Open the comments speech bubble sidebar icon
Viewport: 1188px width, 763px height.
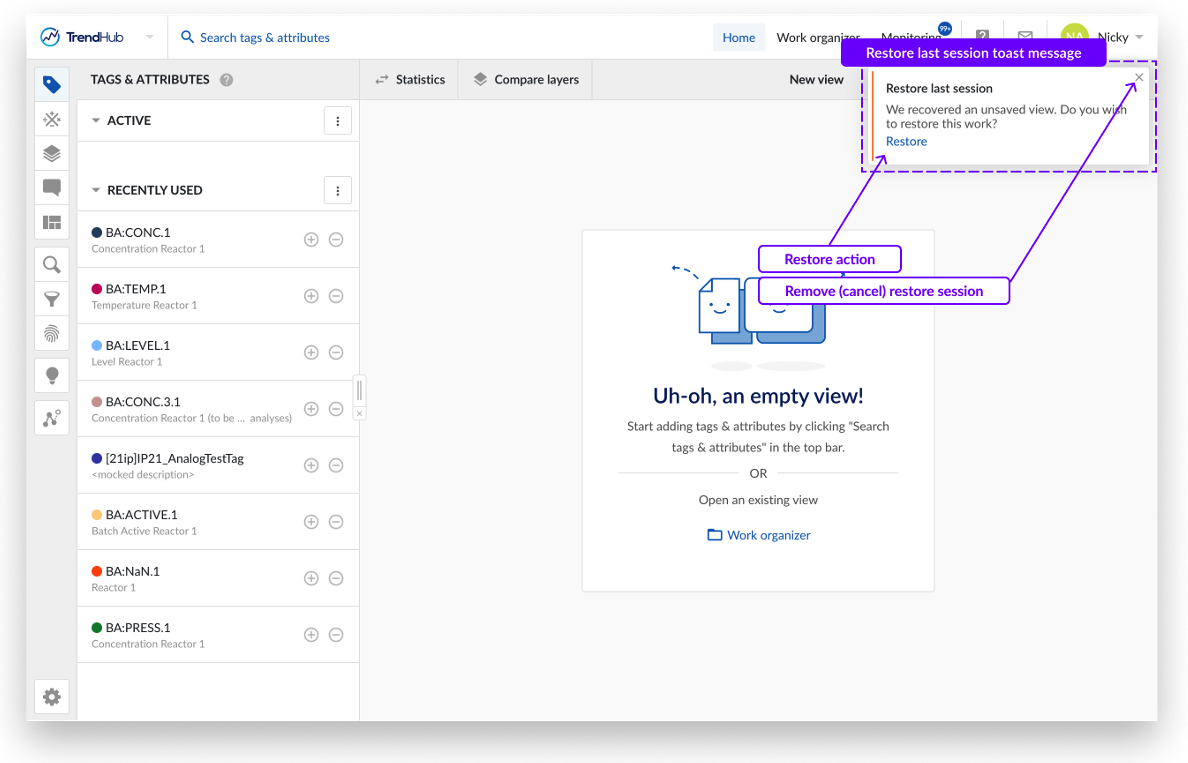tap(52, 188)
